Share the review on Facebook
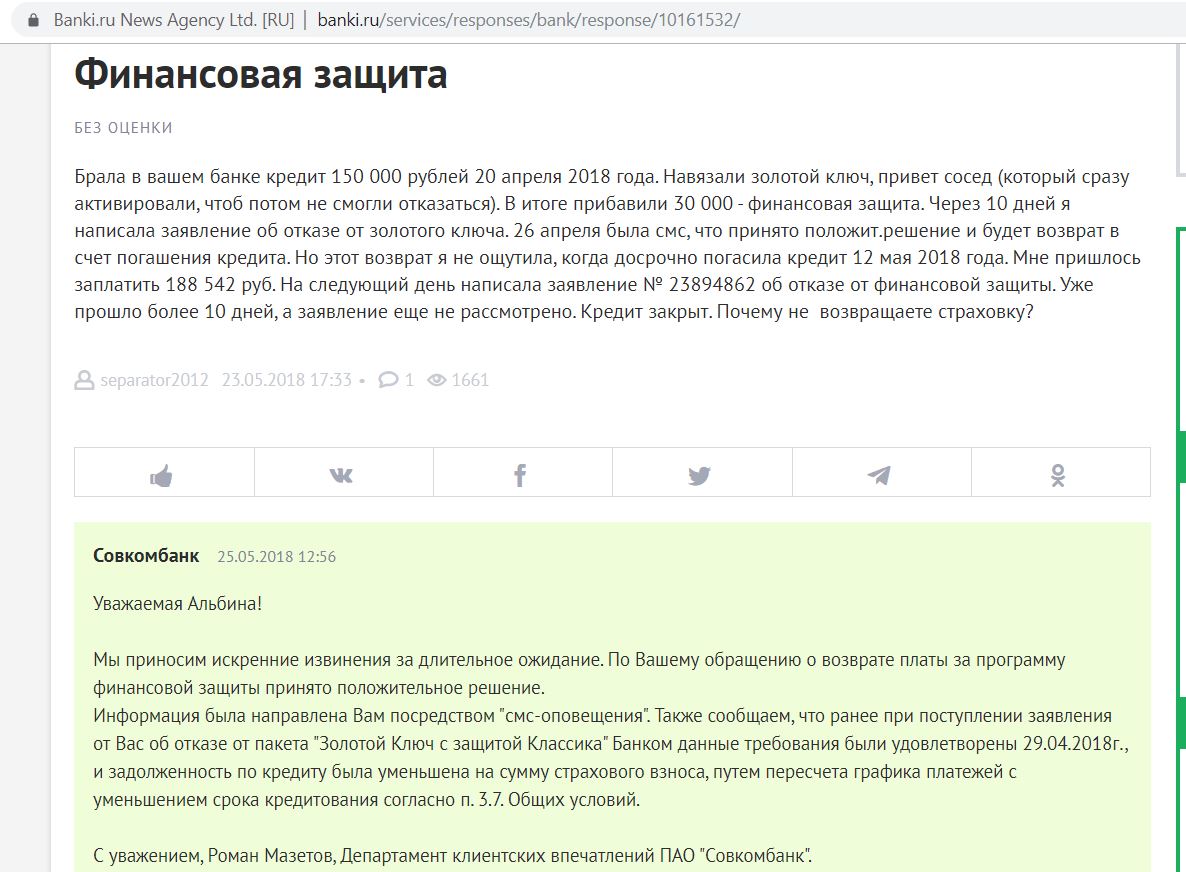 pos(520,476)
